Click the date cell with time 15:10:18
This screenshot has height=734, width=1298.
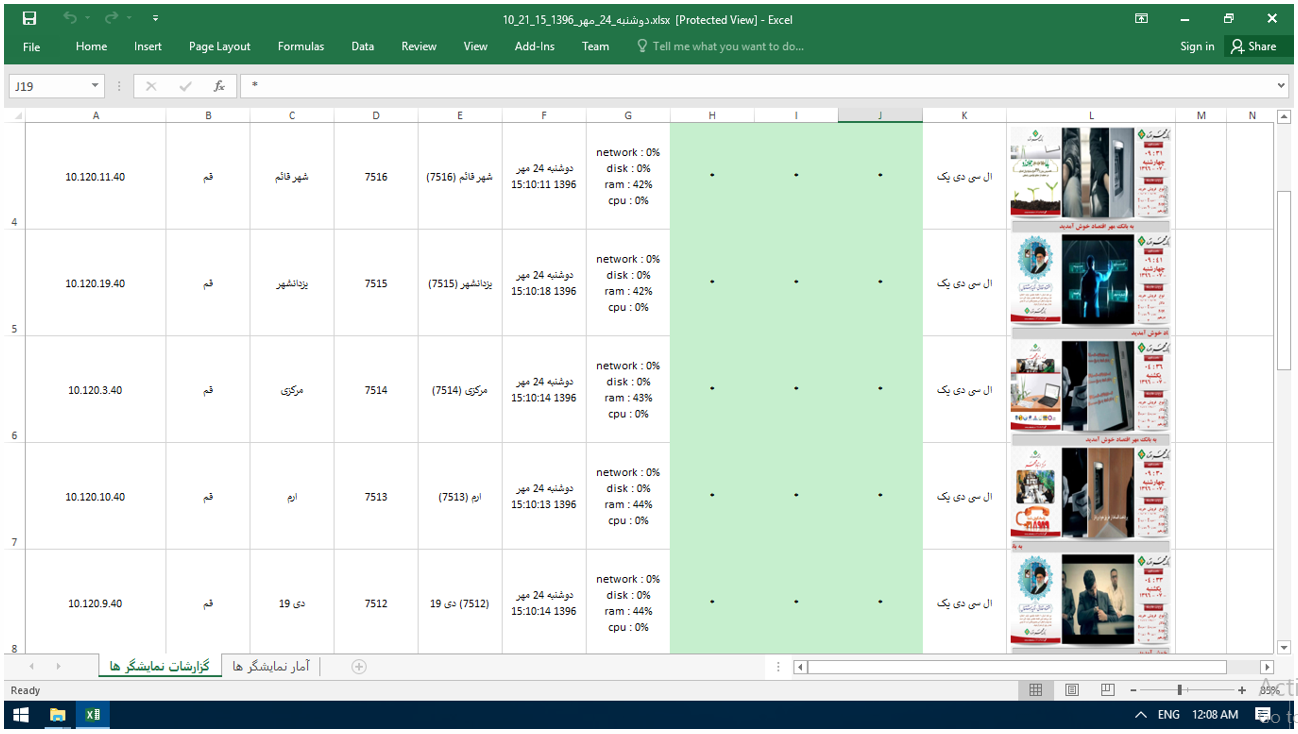544,284
